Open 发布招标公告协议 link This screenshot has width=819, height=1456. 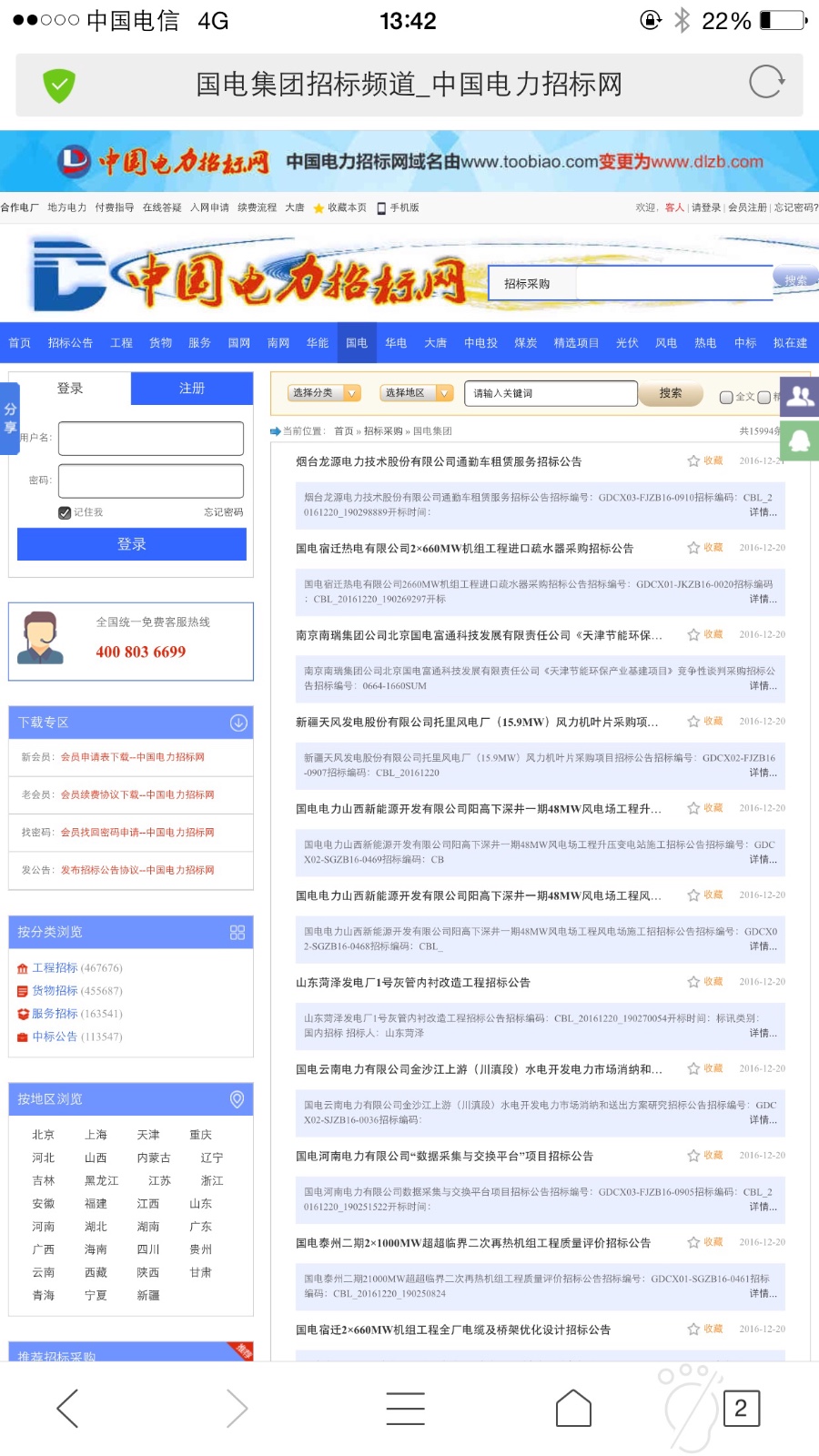[137, 870]
